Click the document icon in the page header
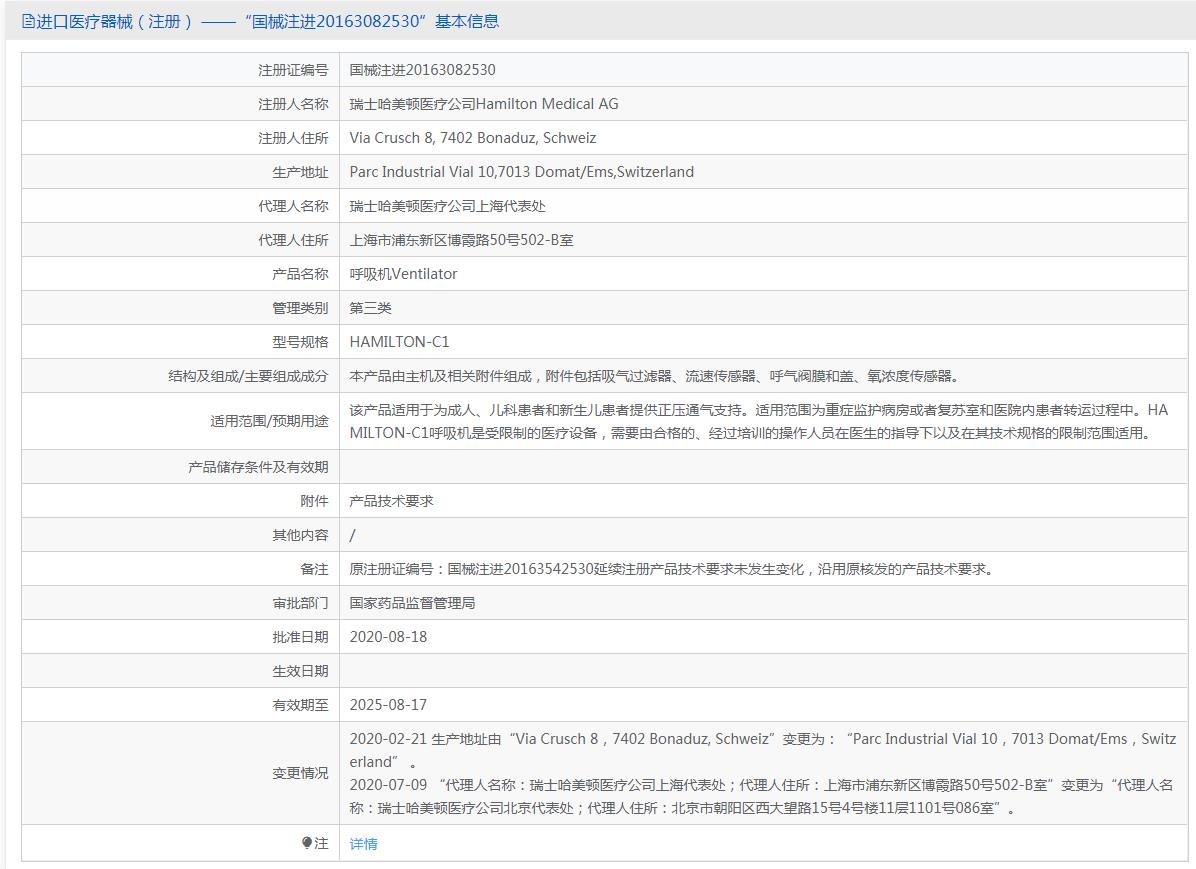The image size is (1196, 869). pos(28,21)
